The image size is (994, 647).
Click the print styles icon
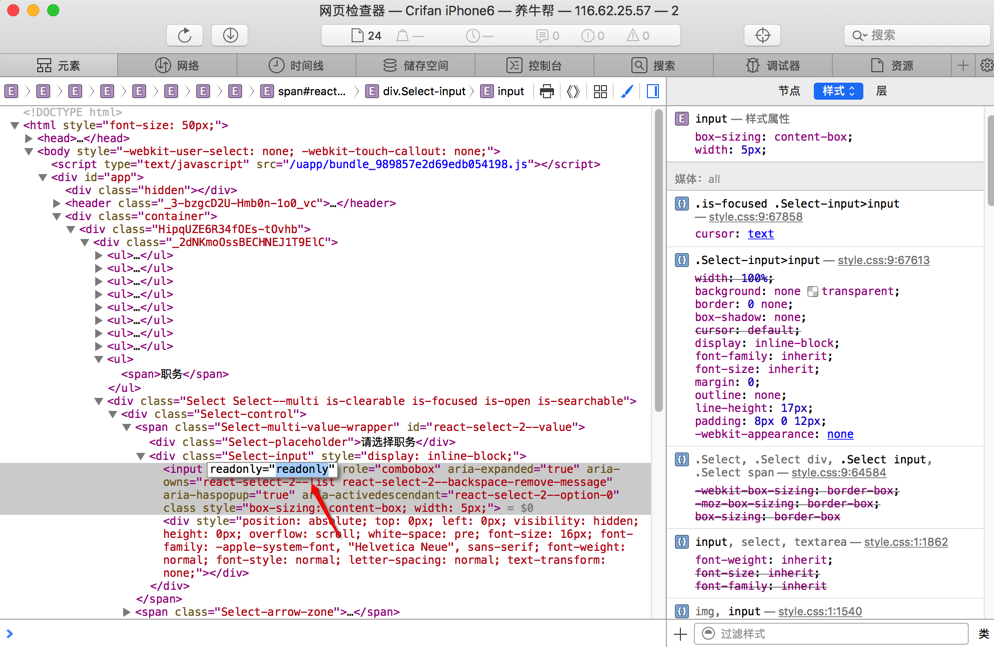pos(546,91)
